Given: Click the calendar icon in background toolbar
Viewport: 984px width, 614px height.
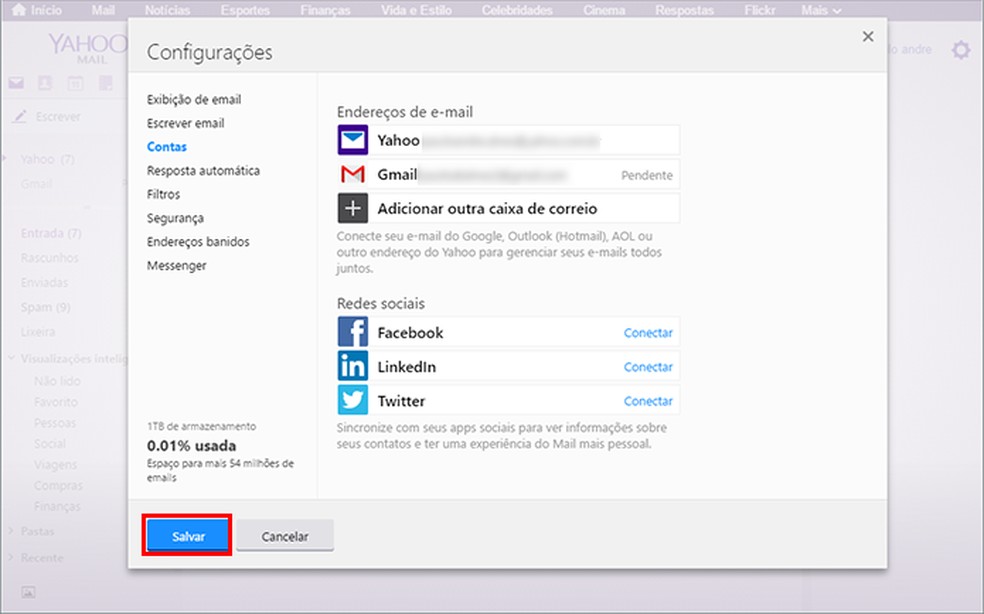Looking at the screenshot, I should [75, 83].
